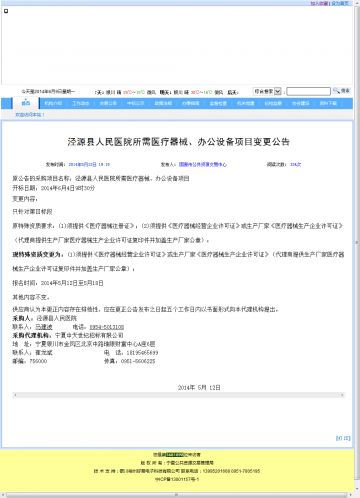Click the 报名时间 line in the announcement
Screen dimensions: 360x498
[x=58, y=283]
